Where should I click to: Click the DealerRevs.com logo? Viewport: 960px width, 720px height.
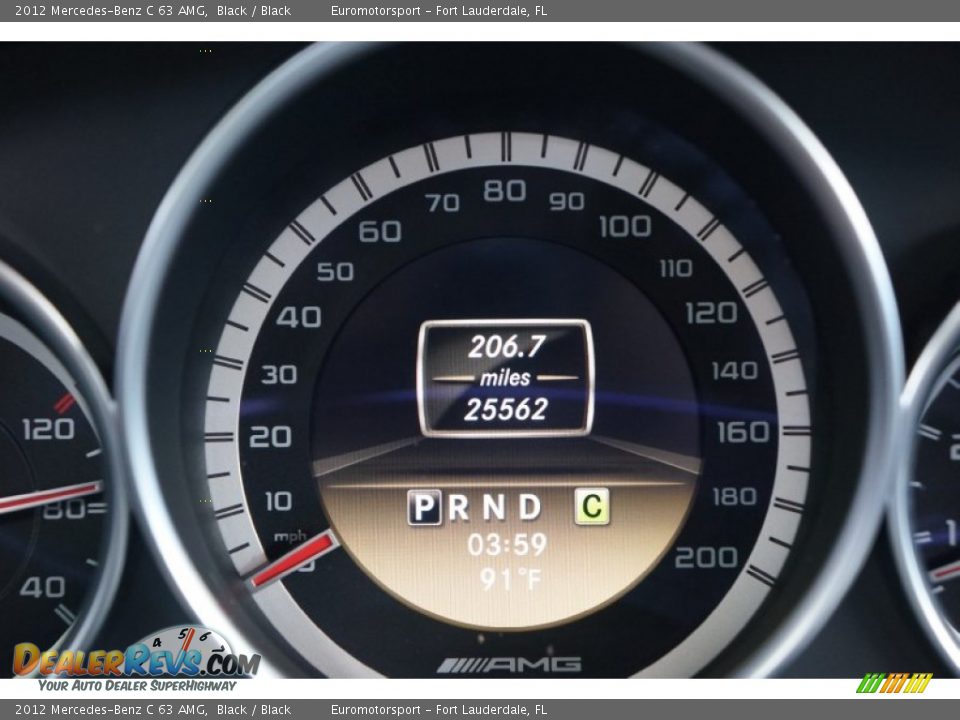[136, 658]
